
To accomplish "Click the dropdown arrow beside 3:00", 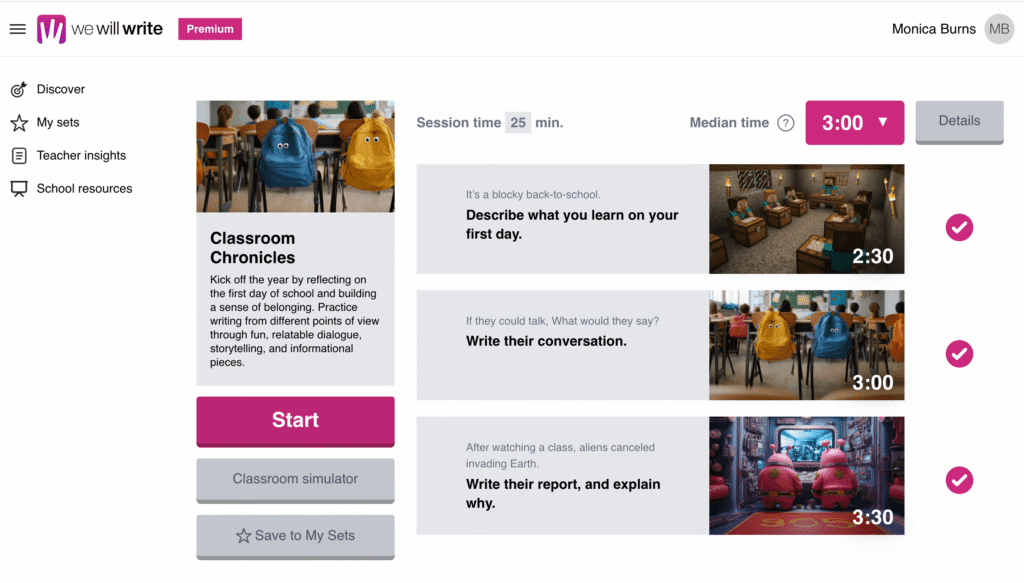I will click(x=883, y=122).
